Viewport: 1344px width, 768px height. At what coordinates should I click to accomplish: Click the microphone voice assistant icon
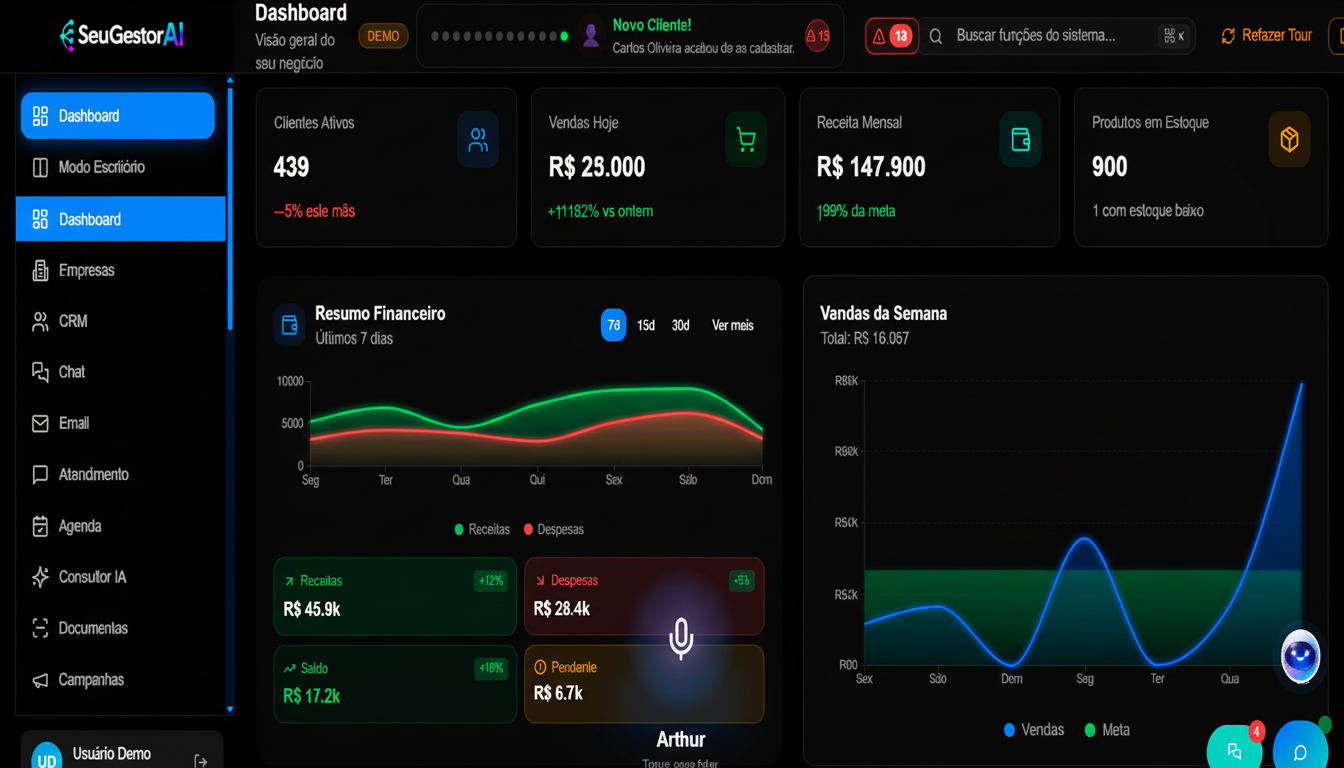click(x=681, y=638)
